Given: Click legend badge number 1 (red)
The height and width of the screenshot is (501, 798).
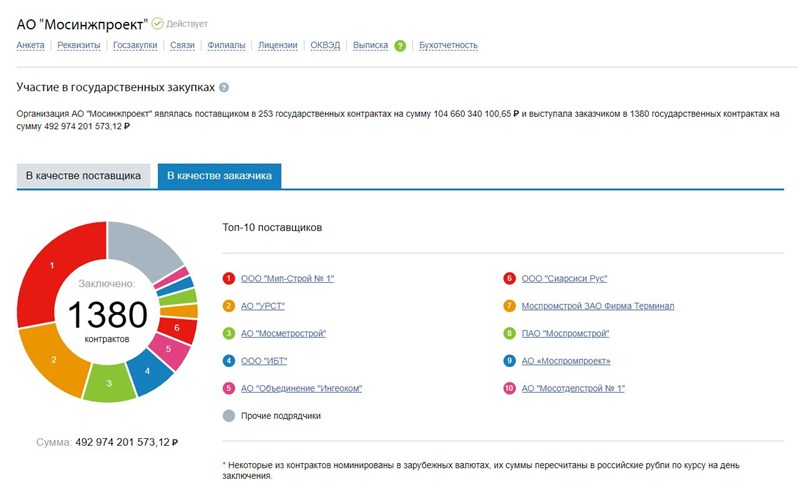Looking at the screenshot, I should pyautogui.click(x=229, y=279).
